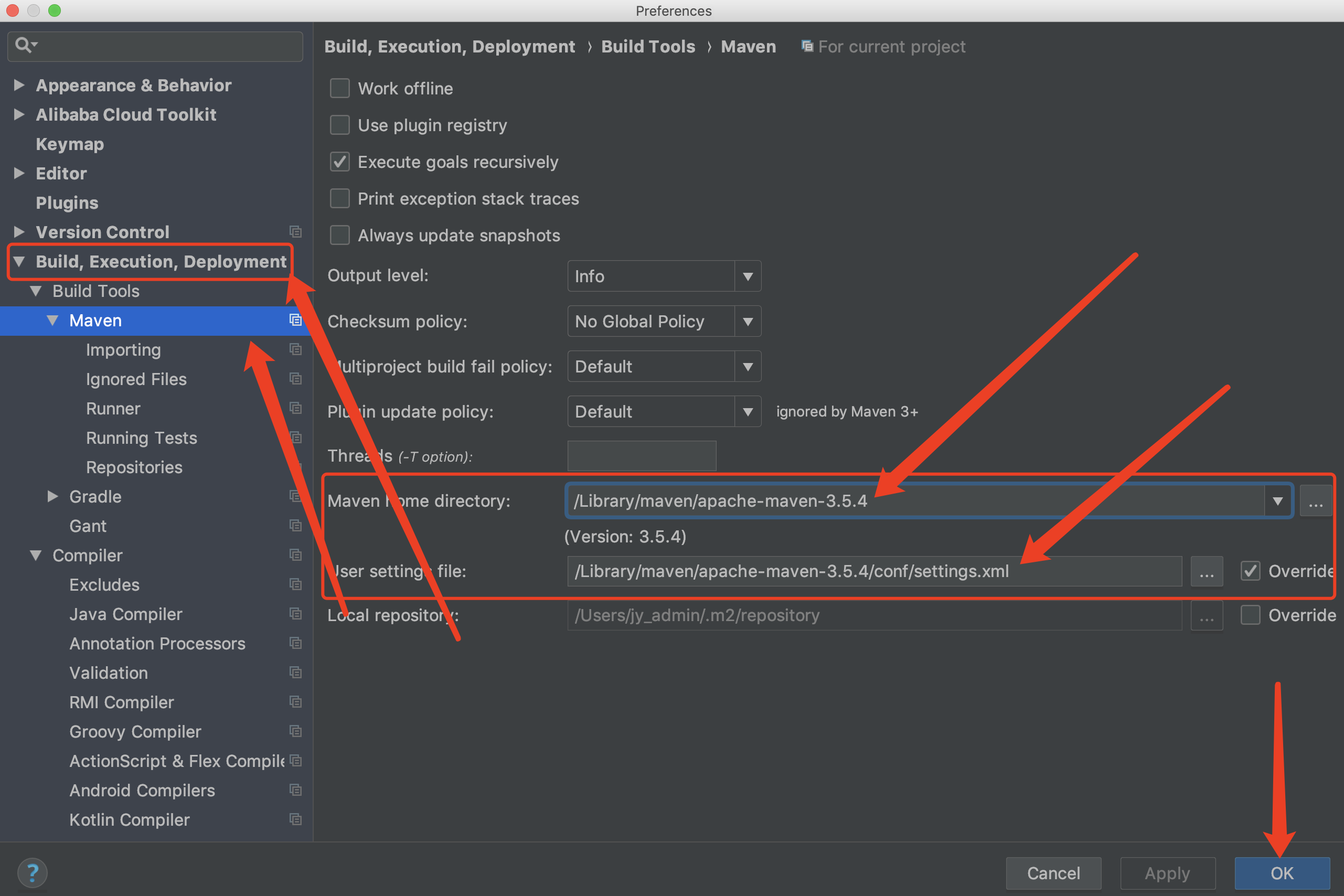Screen dimensions: 1344x896
Task: Click the search magnifier icon
Action: pyautogui.click(x=24, y=45)
